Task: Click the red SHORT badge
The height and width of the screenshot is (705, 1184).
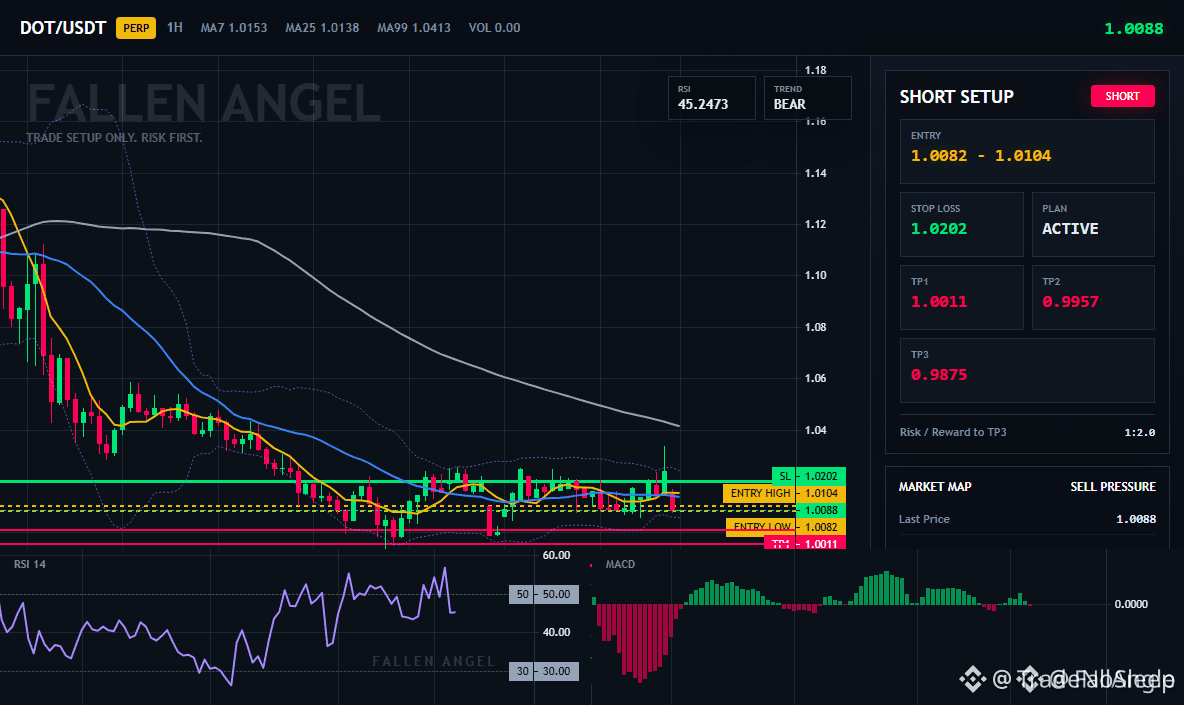Action: coord(1122,96)
